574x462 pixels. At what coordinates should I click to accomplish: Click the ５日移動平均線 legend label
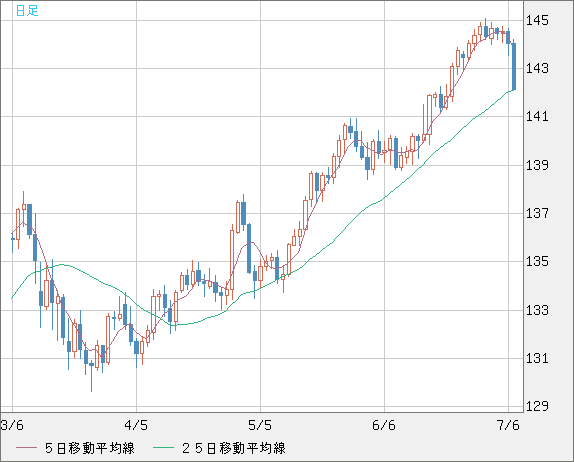coord(90,448)
